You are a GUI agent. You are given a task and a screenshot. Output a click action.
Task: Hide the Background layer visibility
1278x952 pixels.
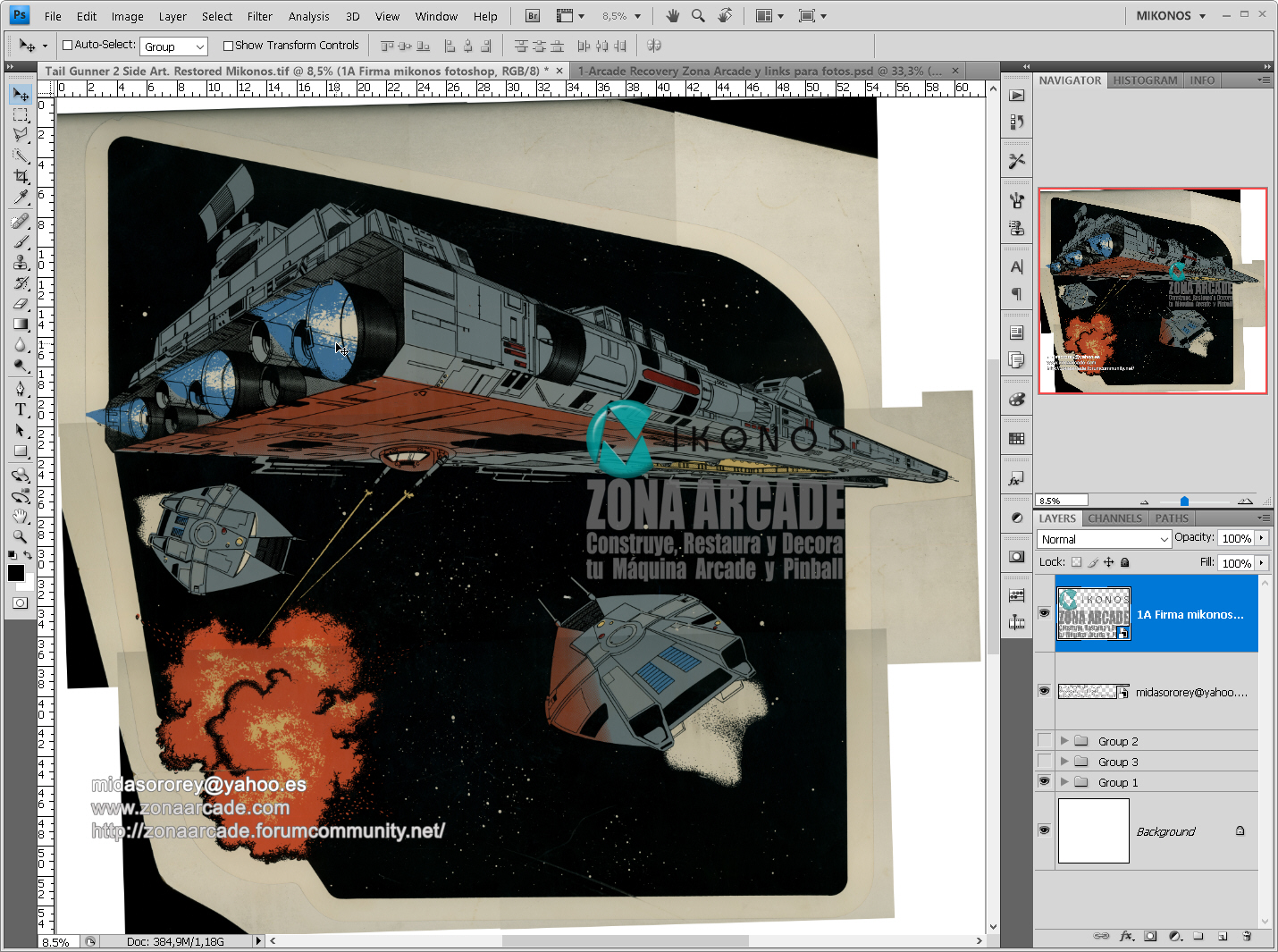1044,830
